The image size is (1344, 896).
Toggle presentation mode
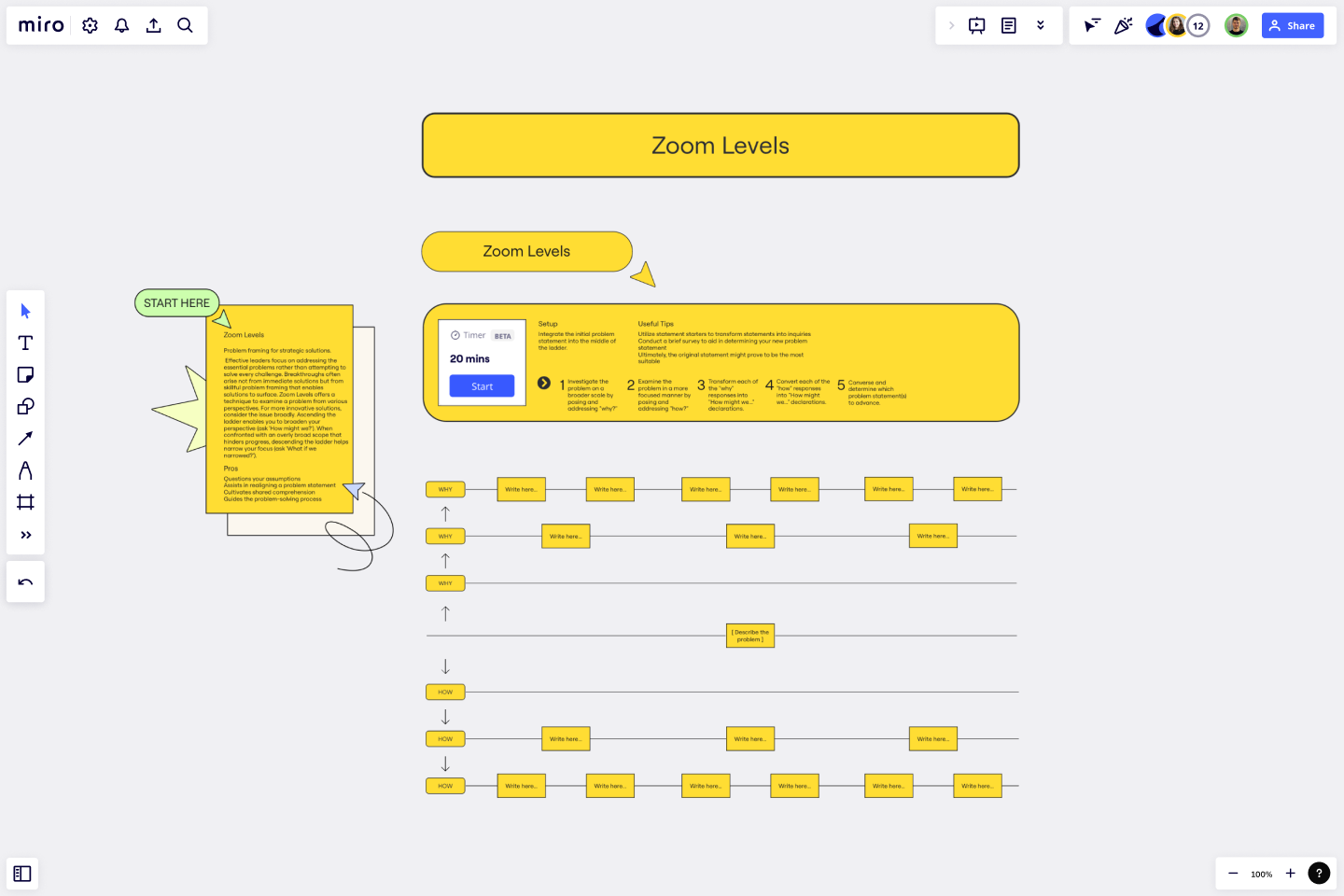(976, 25)
